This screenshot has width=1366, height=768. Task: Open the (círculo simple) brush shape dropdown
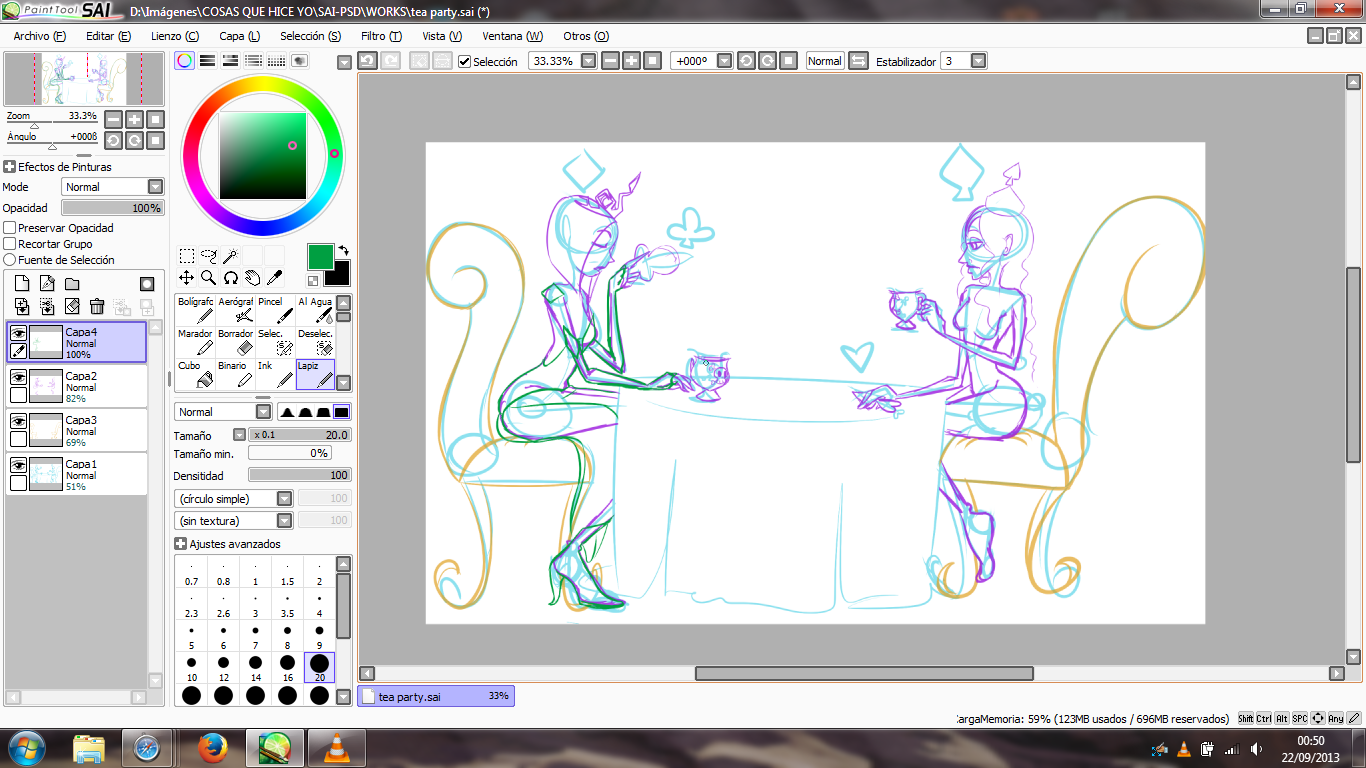(x=233, y=498)
